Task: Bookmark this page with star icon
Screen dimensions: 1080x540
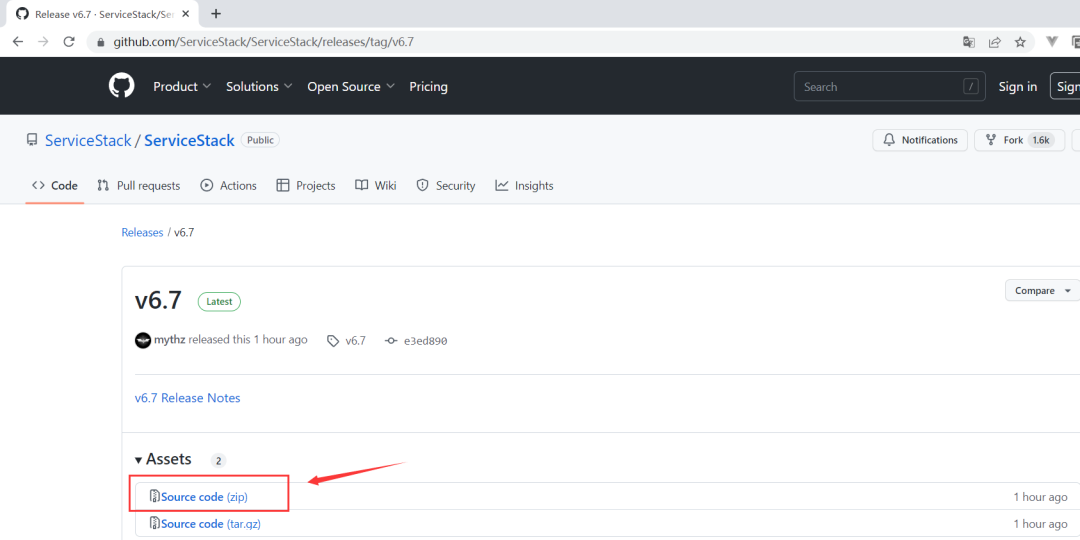Action: point(1020,42)
